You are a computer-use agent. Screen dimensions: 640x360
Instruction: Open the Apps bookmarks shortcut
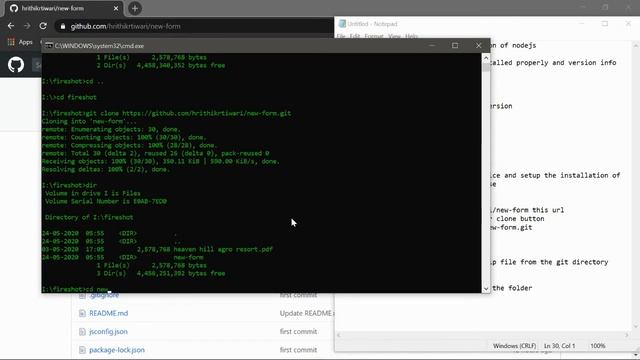[x=20, y=42]
